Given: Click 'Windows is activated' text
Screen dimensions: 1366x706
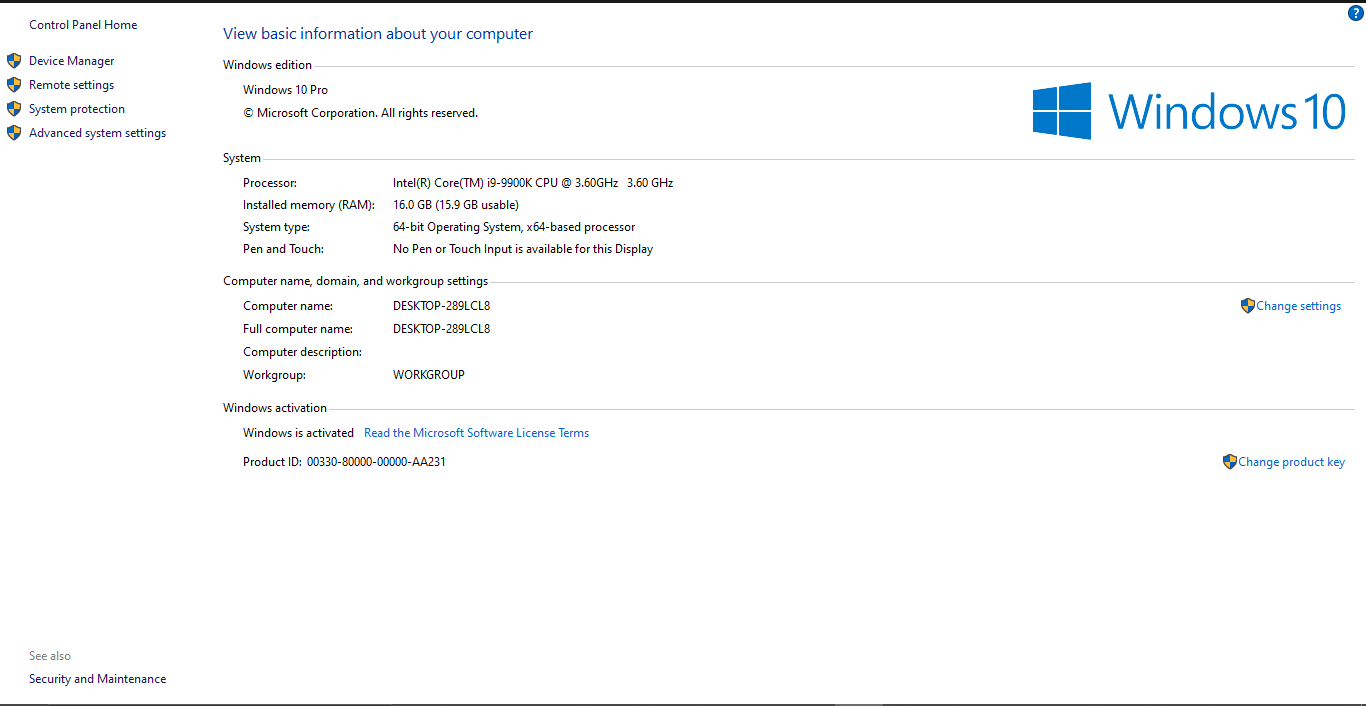Looking at the screenshot, I should click(299, 433).
